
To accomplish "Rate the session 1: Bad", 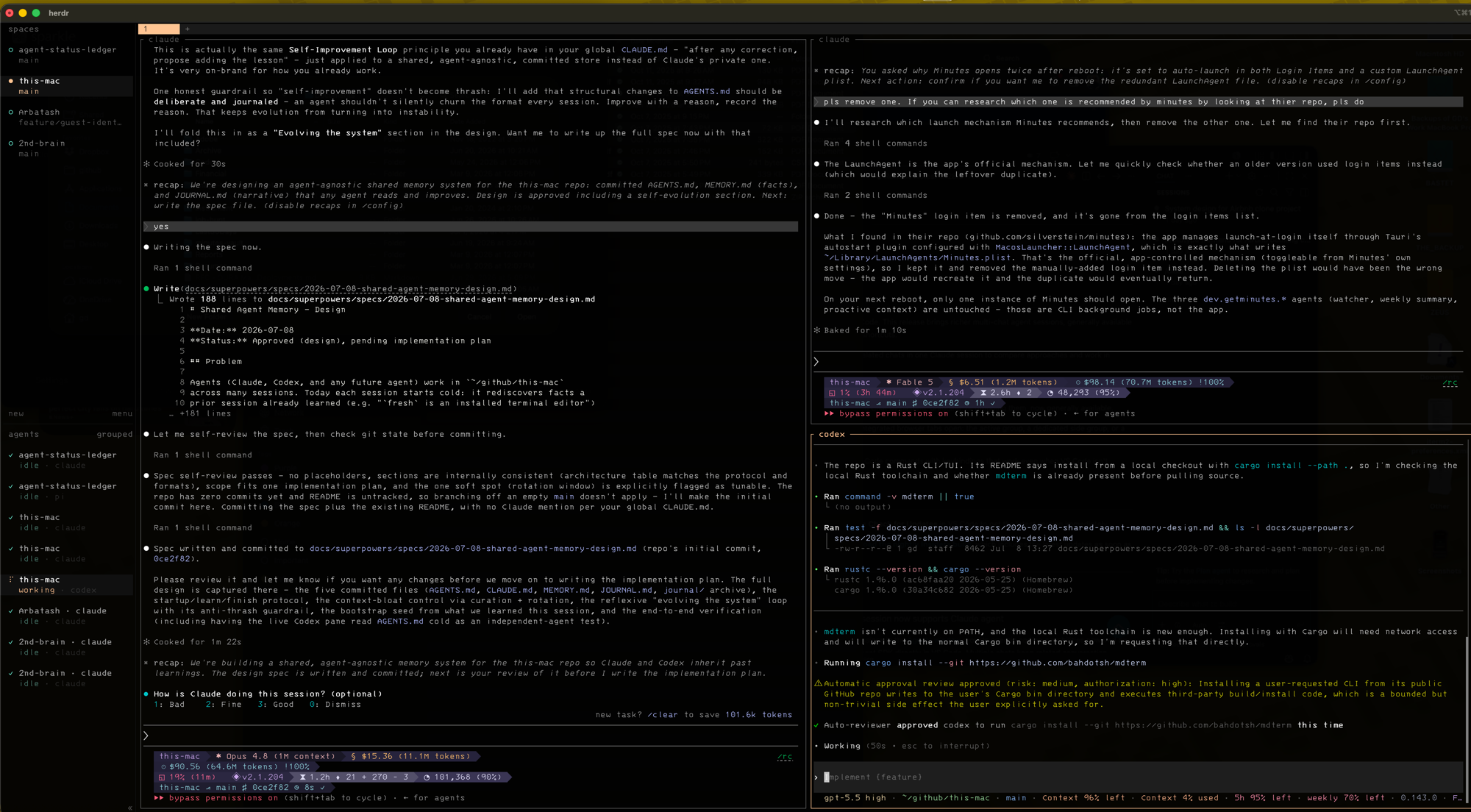I will 169,705.
